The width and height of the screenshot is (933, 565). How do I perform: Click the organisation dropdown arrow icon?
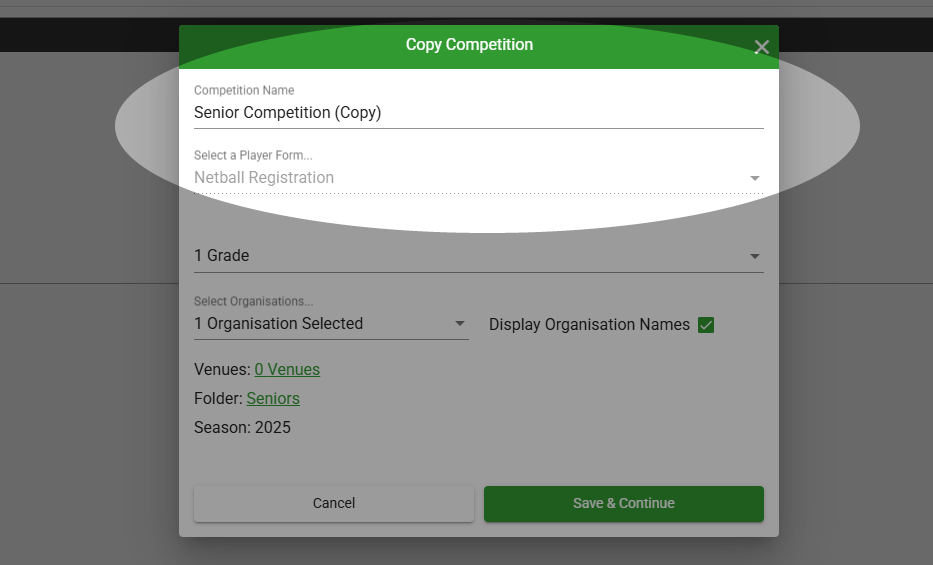pos(460,324)
